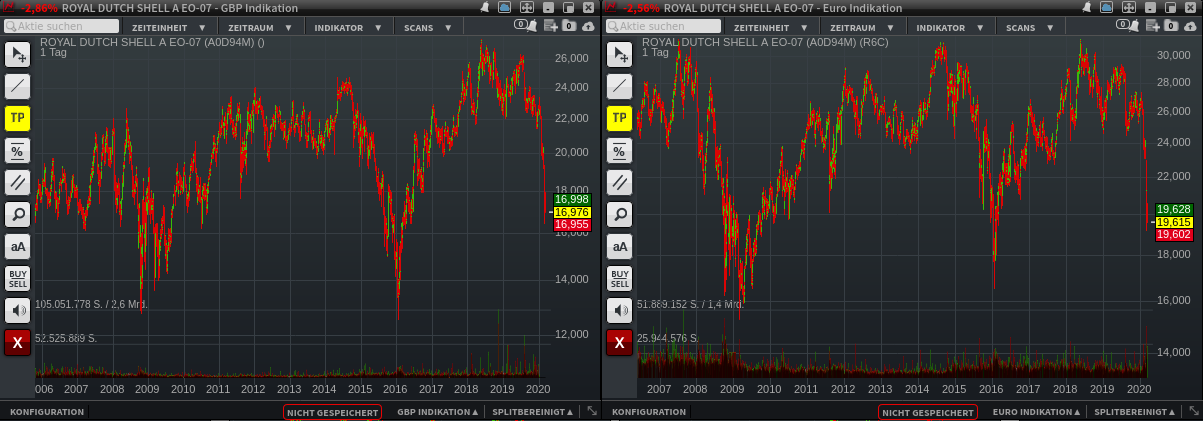Image resolution: width=1203 pixels, height=421 pixels.
Task: Click NICHT GESPEICHERT in Euro chart footer
Action: point(928,412)
